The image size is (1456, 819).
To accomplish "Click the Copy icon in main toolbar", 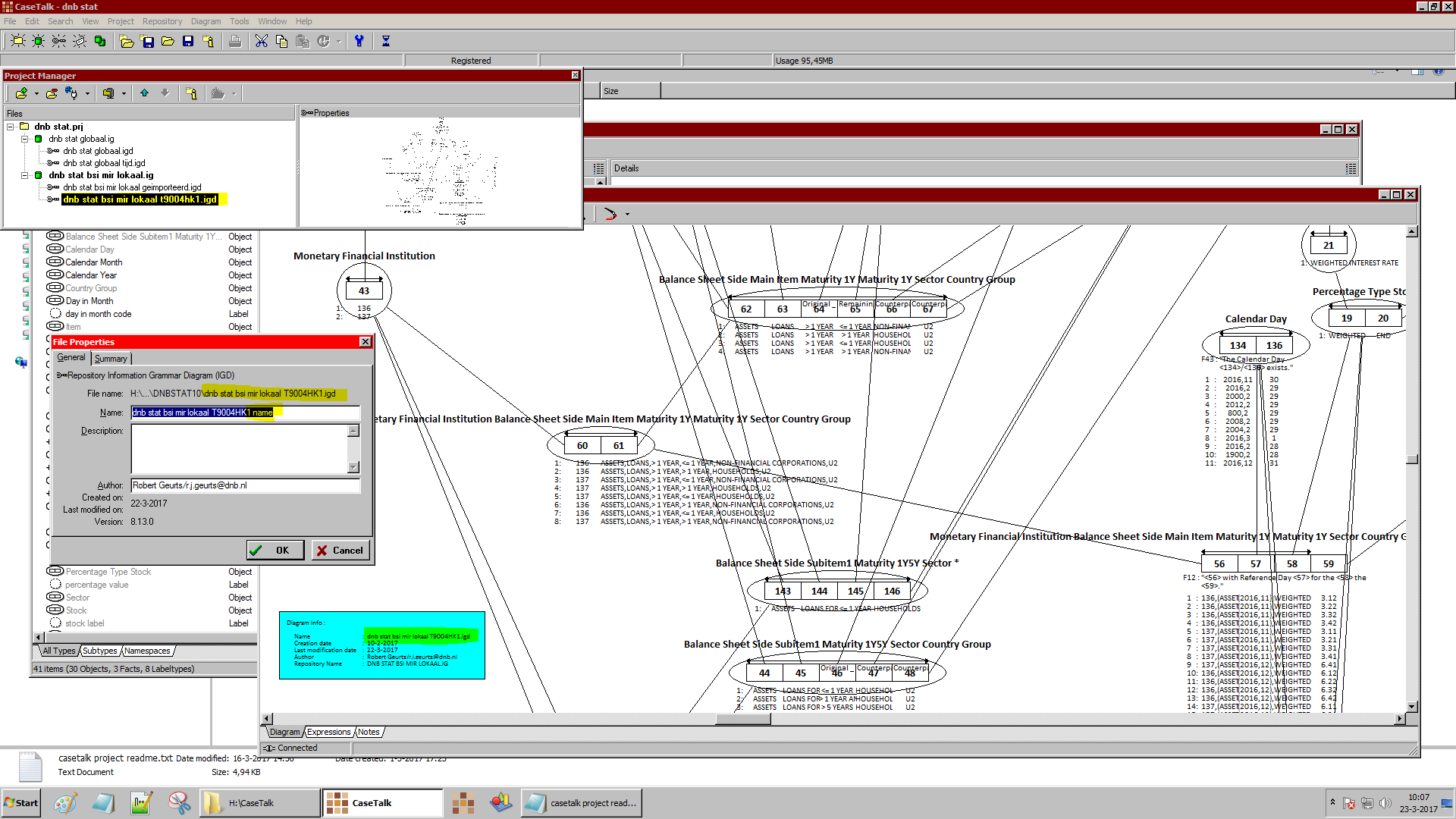I will (x=282, y=41).
